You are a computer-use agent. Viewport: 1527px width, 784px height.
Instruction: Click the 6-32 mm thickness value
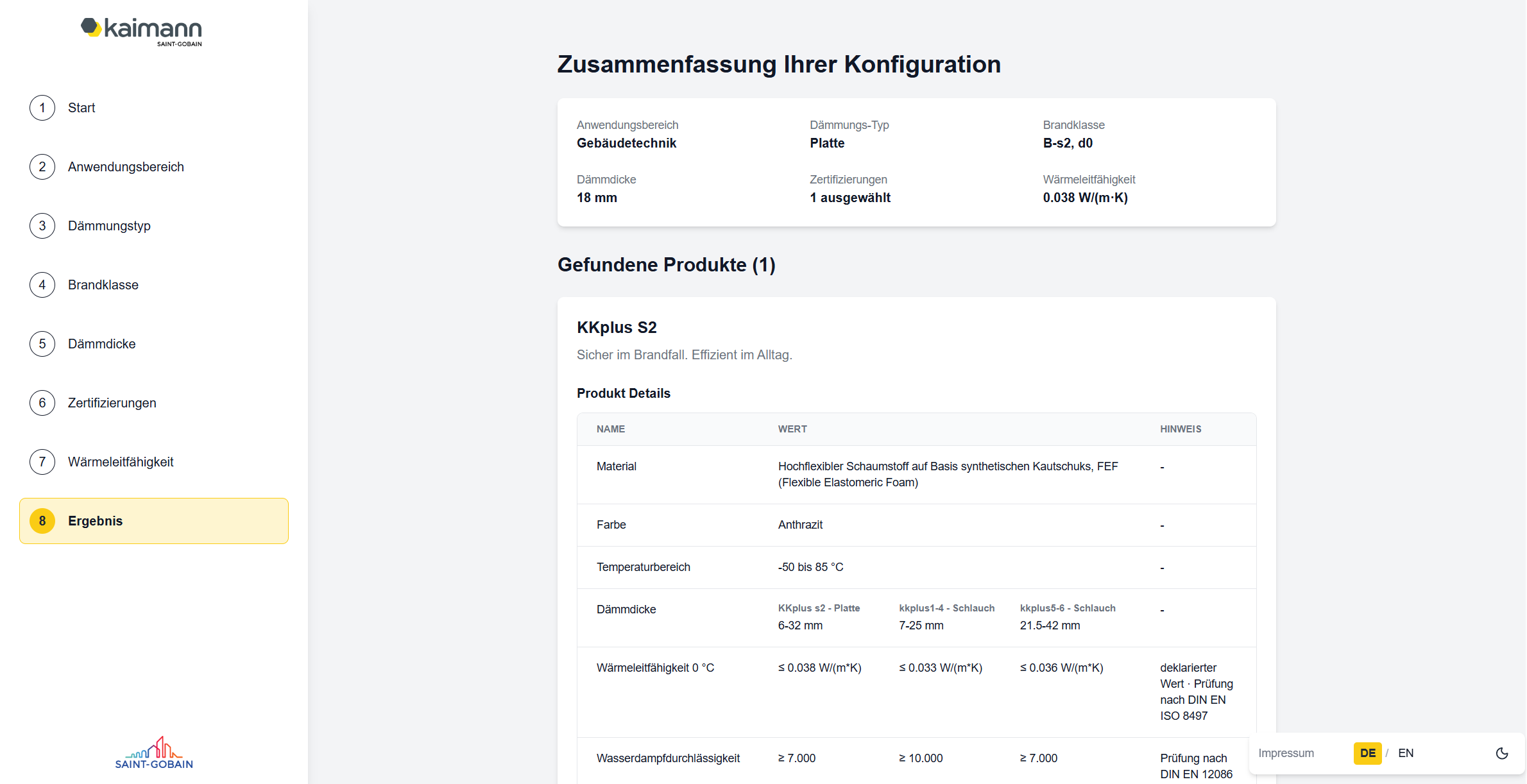[800, 626]
